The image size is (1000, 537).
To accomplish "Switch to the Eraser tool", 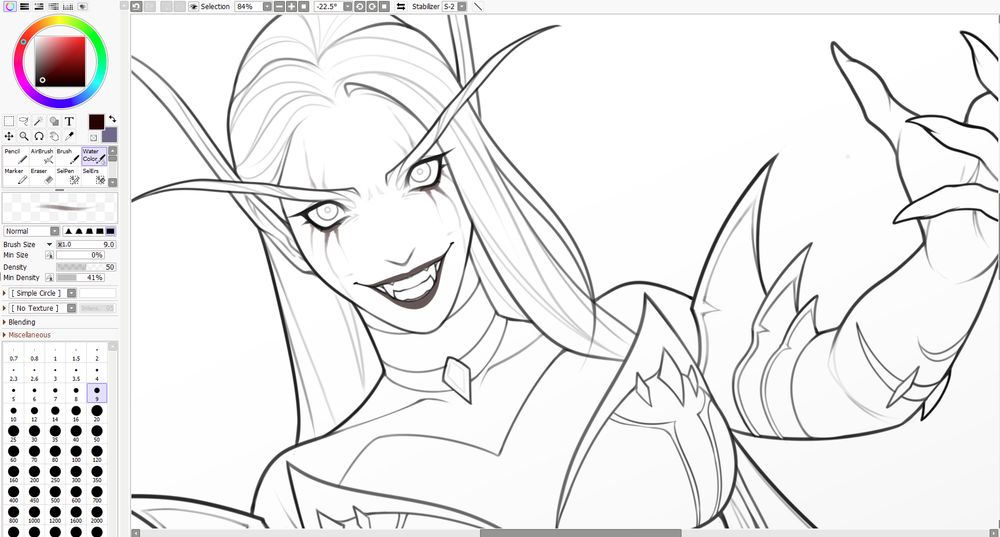I will pyautogui.click(x=42, y=176).
